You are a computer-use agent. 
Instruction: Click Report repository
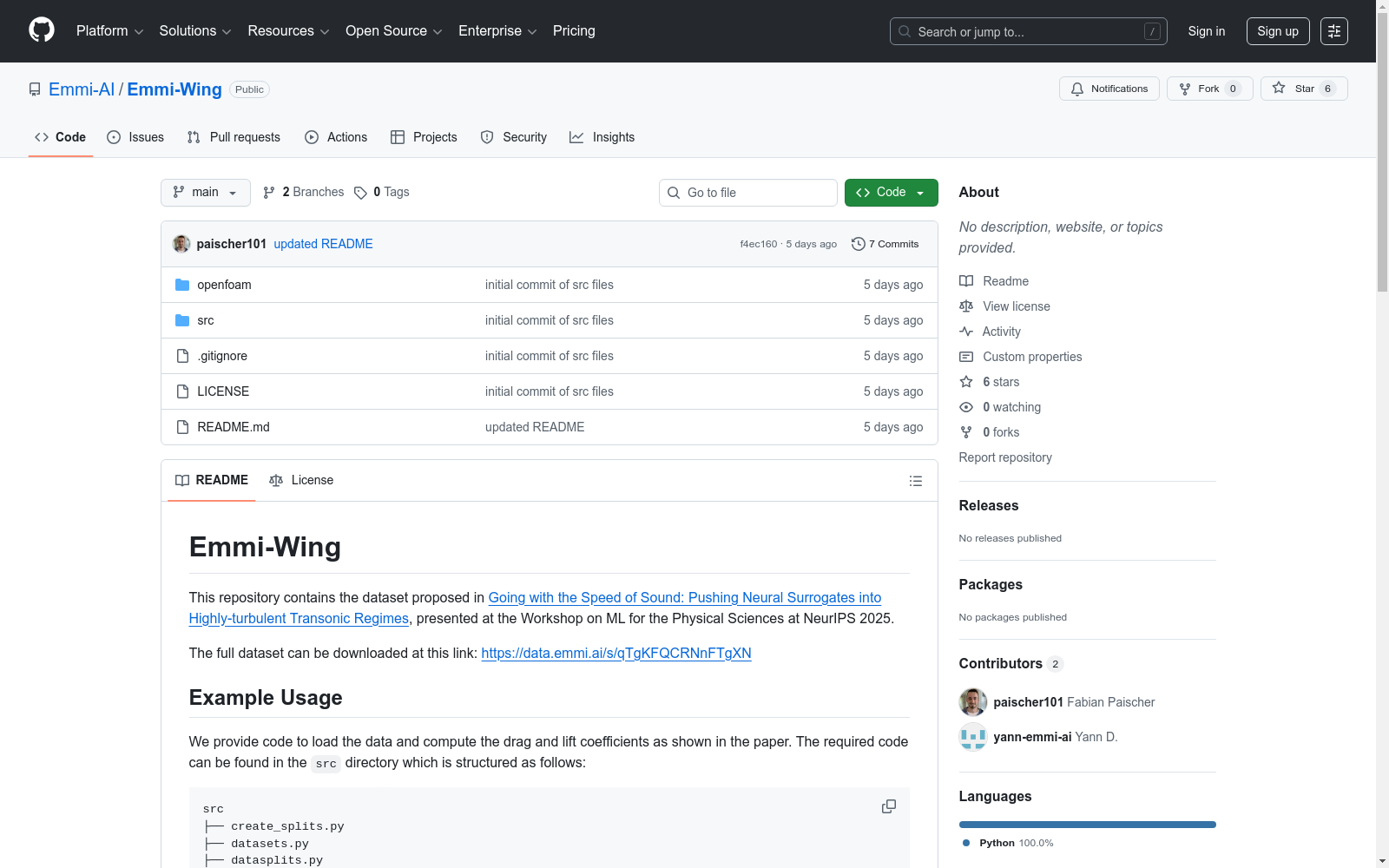pyautogui.click(x=1005, y=457)
